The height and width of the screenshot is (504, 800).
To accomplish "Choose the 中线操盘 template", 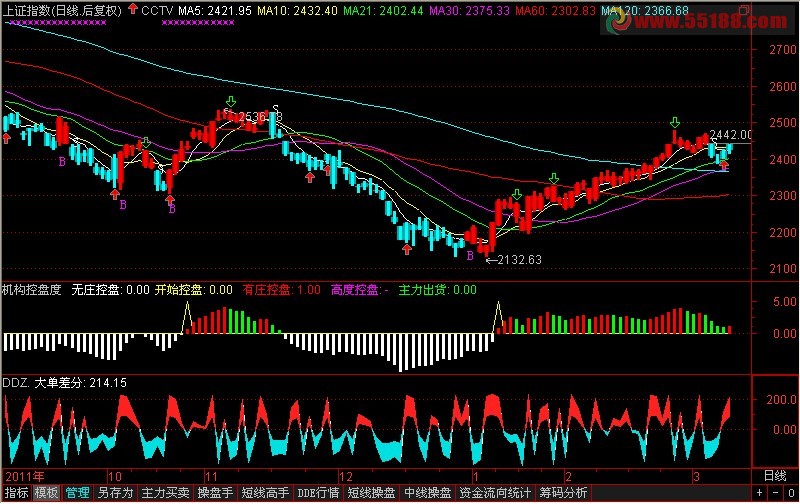I will coord(428,493).
